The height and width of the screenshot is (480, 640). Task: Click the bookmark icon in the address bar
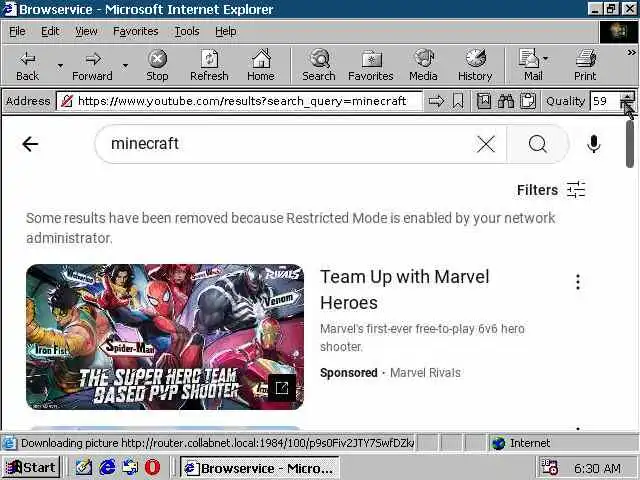[x=458, y=101]
